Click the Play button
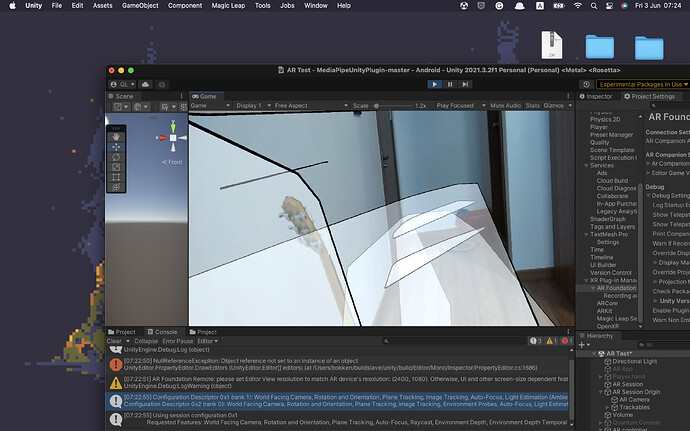Image resolution: width=690 pixels, height=431 pixels. click(x=435, y=85)
